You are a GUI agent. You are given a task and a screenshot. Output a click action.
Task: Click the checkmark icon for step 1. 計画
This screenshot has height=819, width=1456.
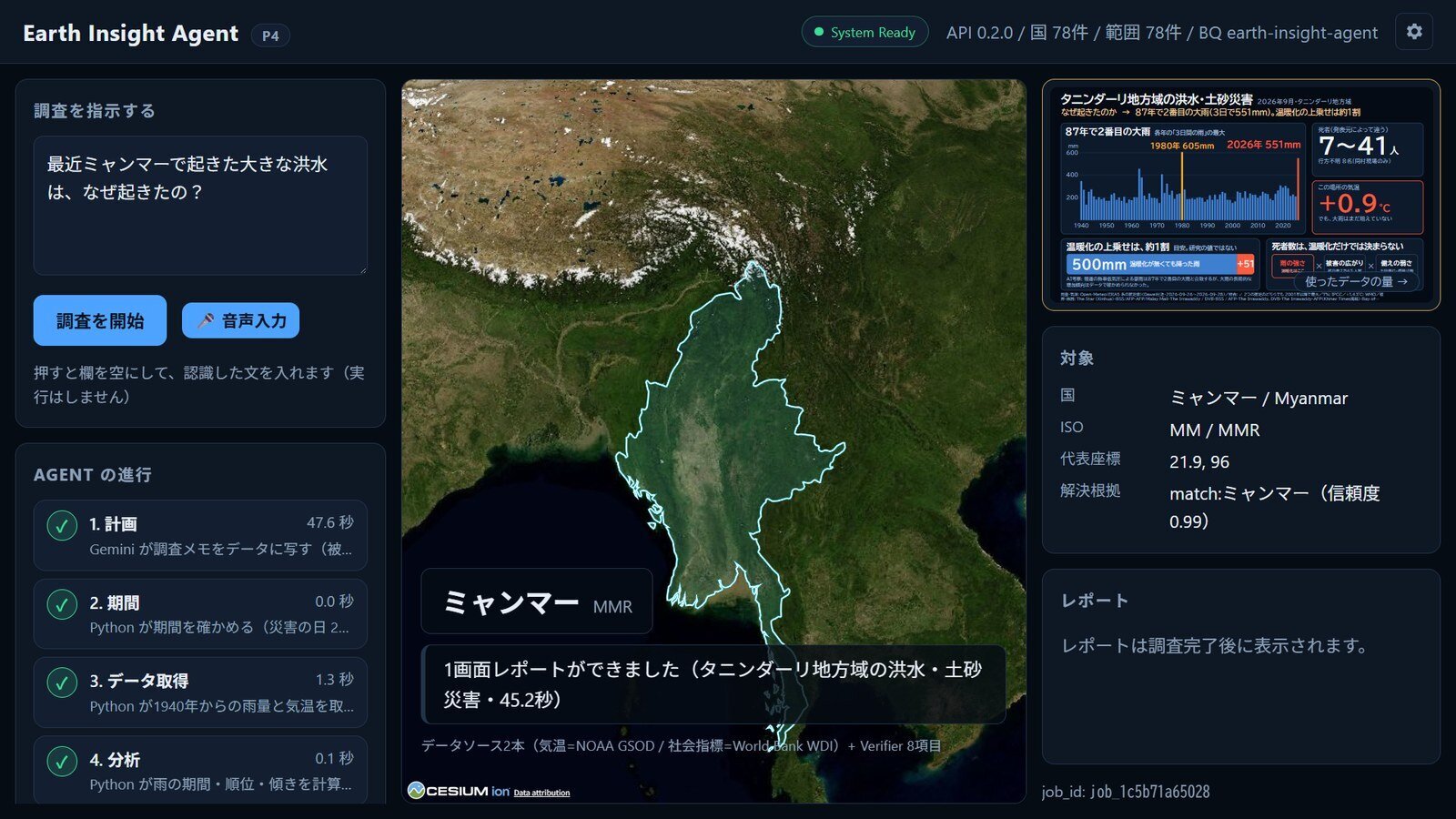tap(62, 525)
